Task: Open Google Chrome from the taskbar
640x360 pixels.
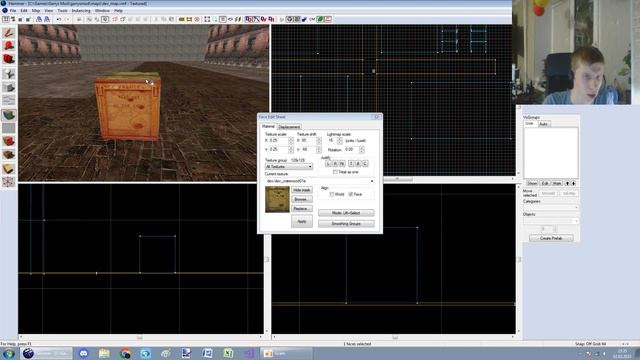Action: pyautogui.click(x=125, y=353)
